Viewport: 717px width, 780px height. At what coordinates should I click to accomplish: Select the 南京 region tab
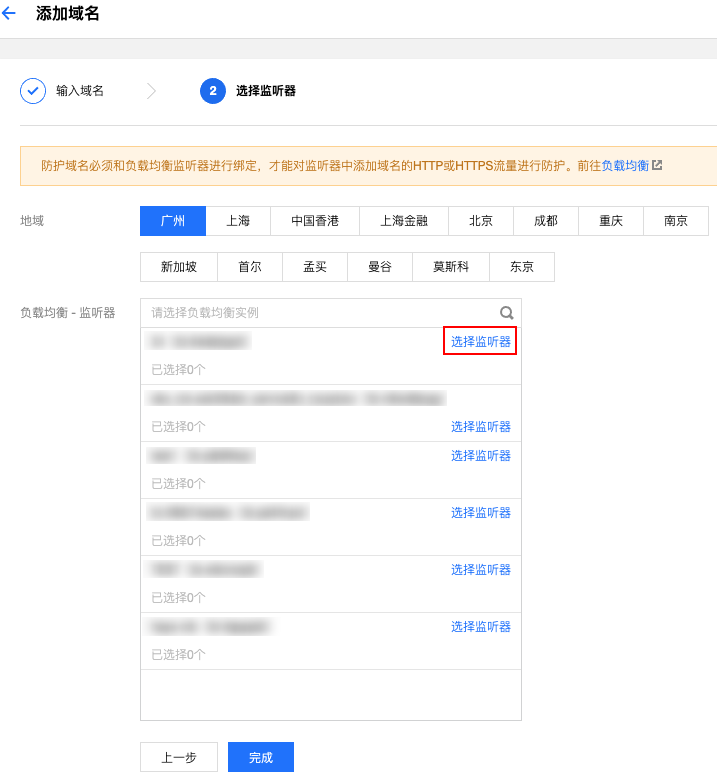coord(676,221)
